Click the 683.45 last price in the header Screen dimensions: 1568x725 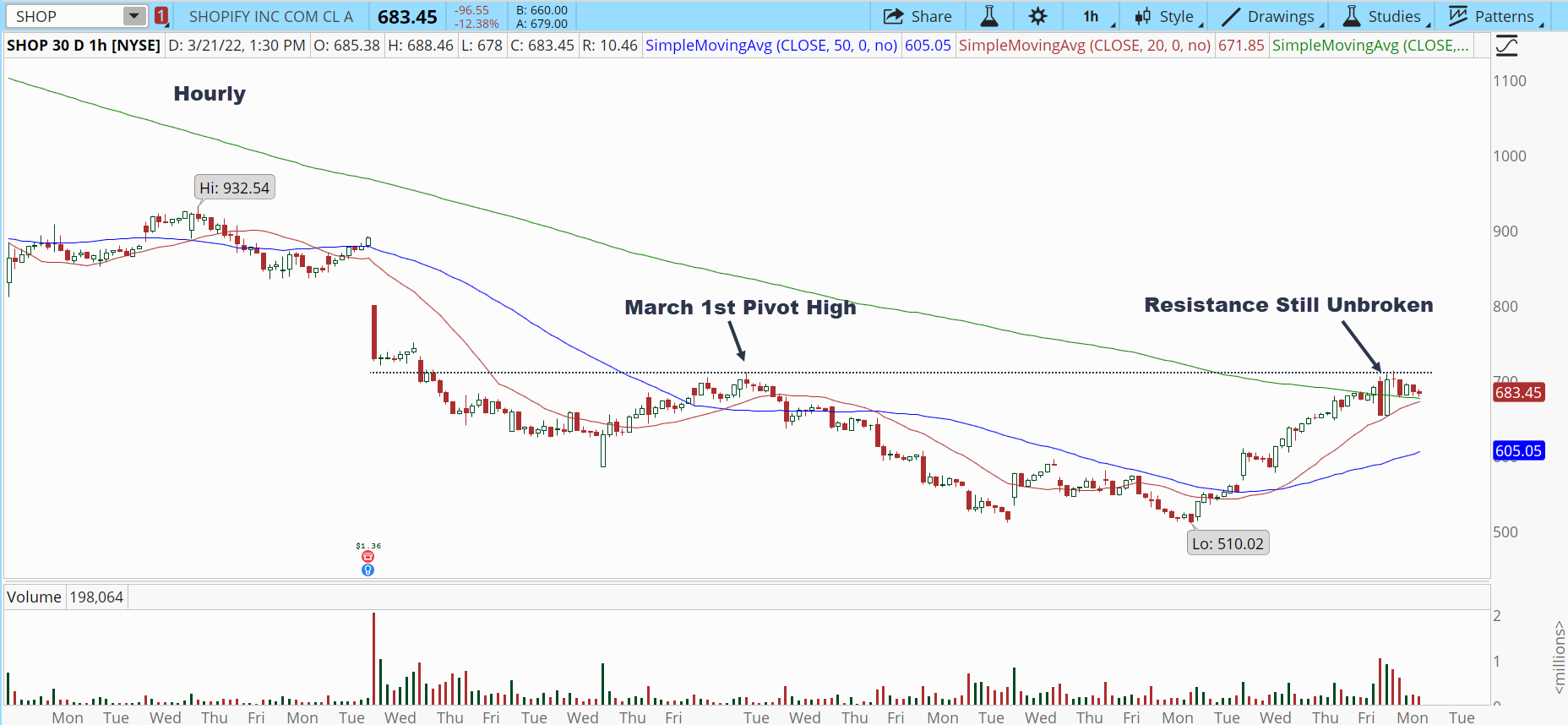407,16
